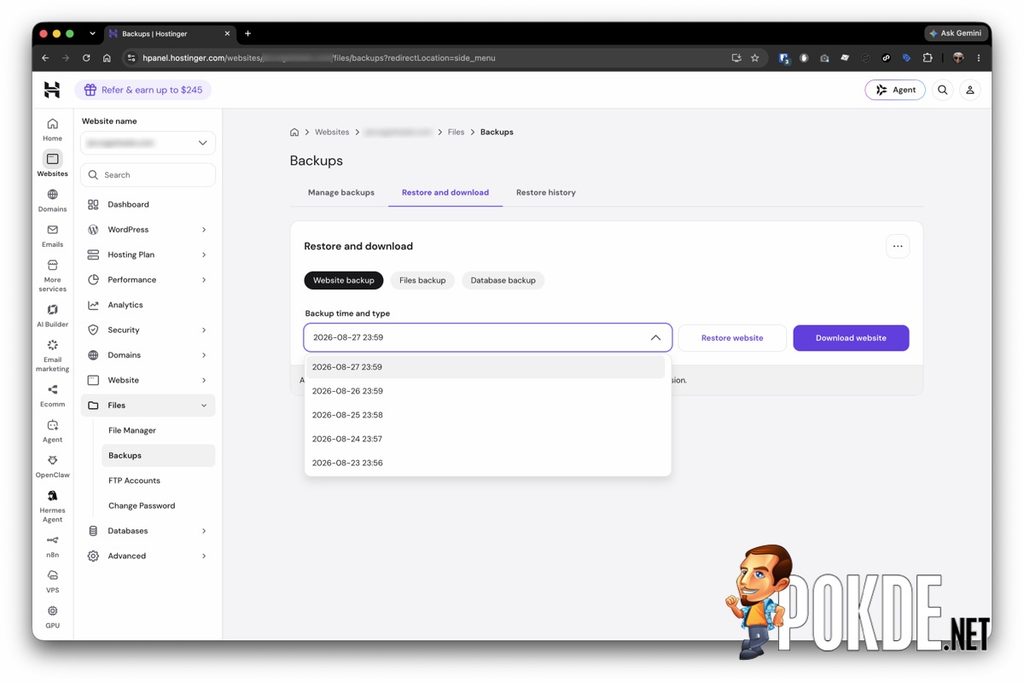Image resolution: width=1024 pixels, height=683 pixels.
Task: Expand Performance sidebar menu
Action: [x=148, y=279]
